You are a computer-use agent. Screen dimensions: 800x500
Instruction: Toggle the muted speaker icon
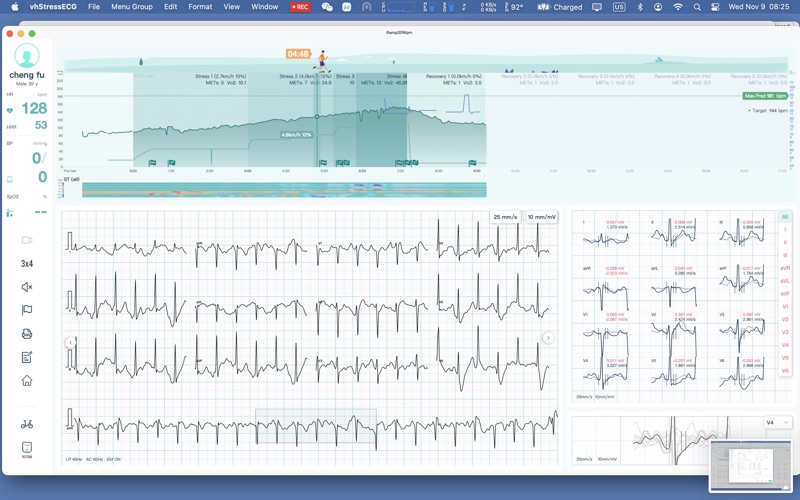click(27, 287)
